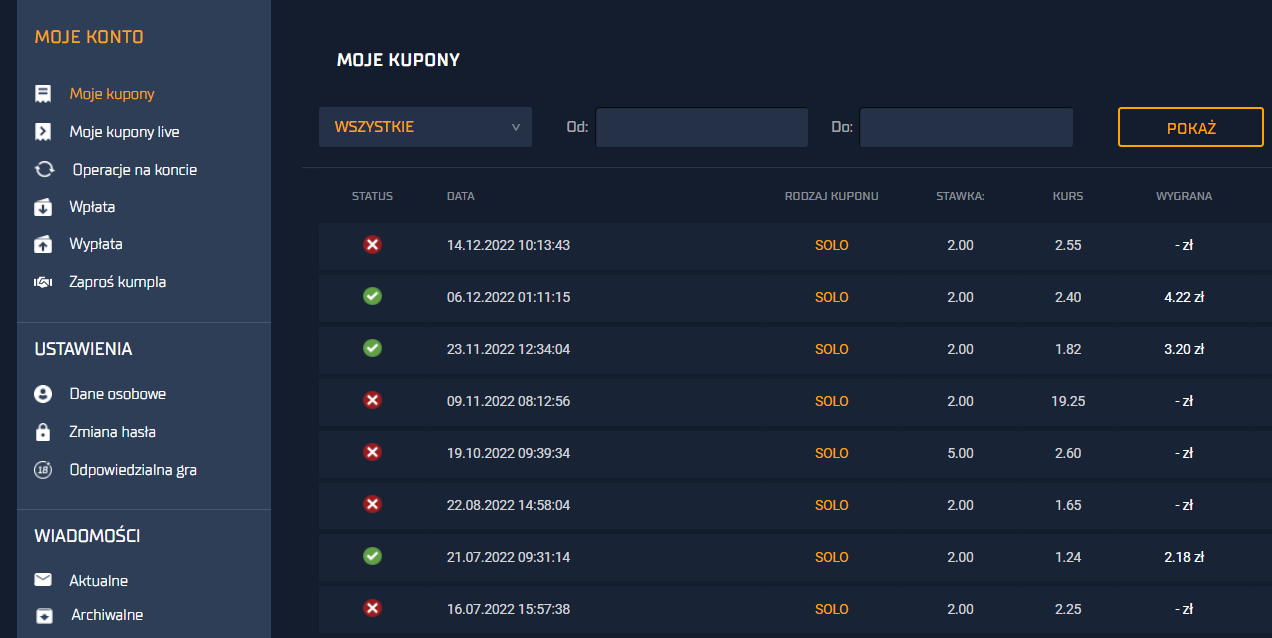The image size is (1272, 638).
Task: Click the Wpłata deposit icon
Action: click(x=43, y=207)
